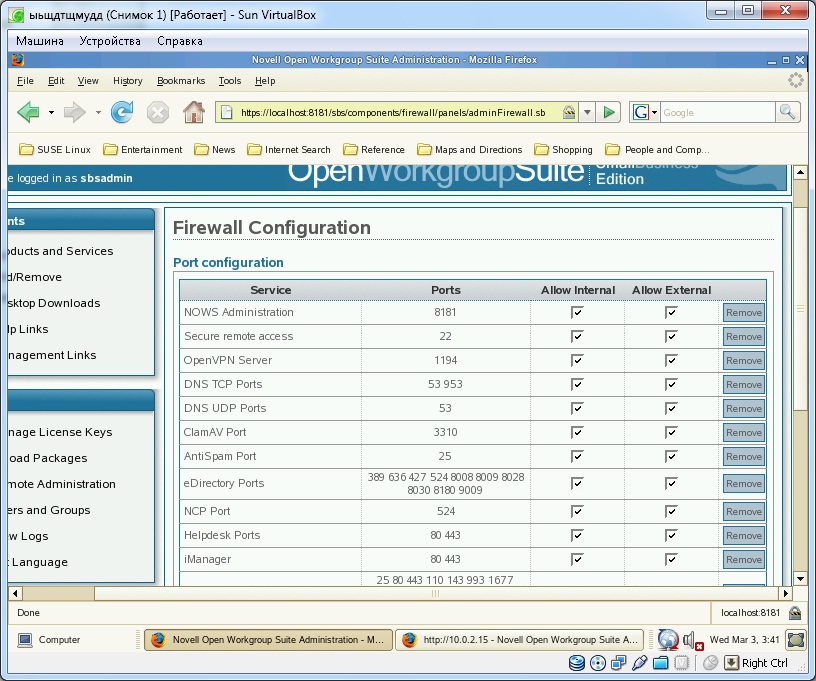This screenshot has width=816, height=681.
Task: Open the Forward history dropdown arrow
Action: click(x=98, y=112)
